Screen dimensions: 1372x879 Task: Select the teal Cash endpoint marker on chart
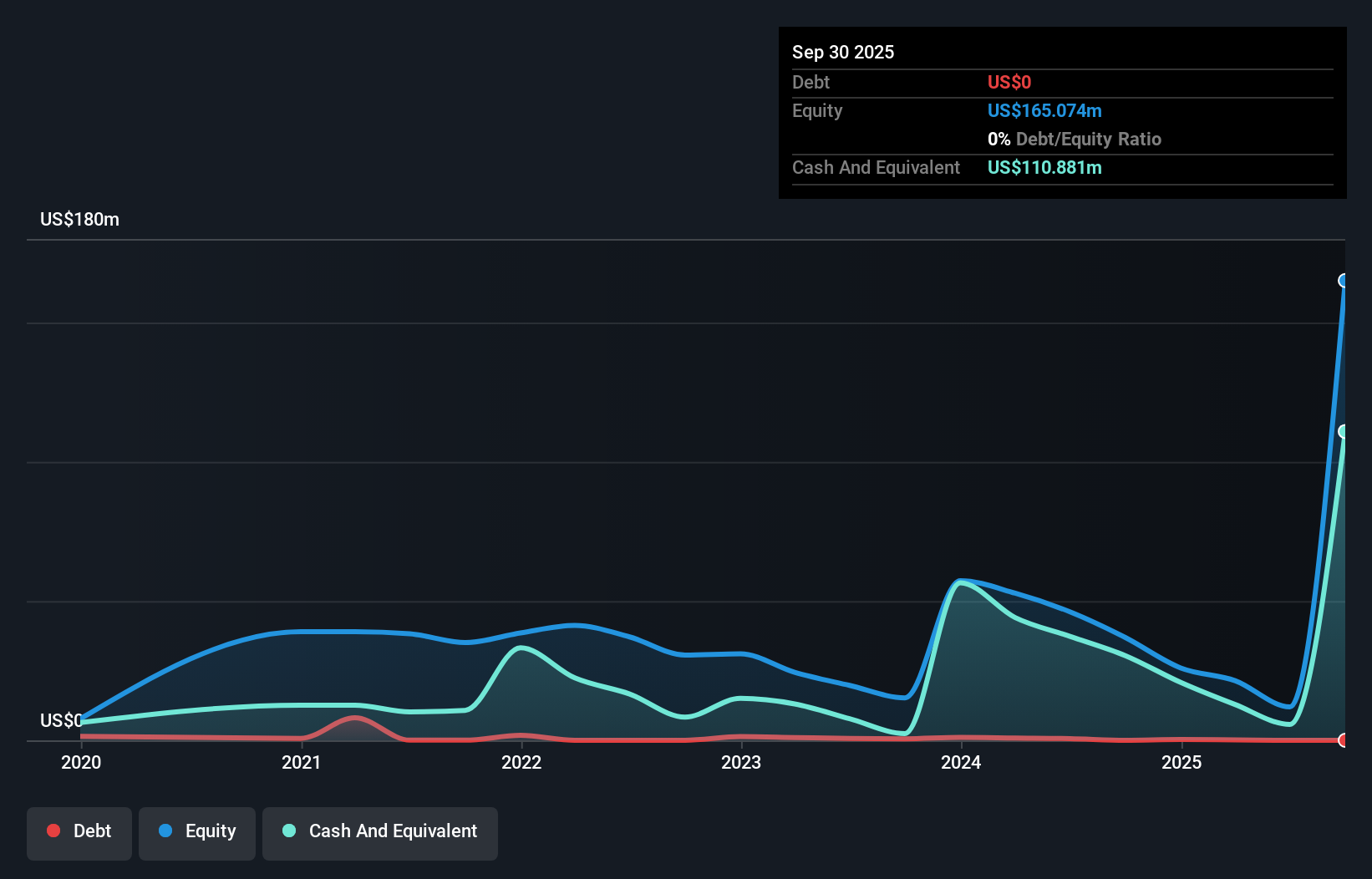[x=1344, y=431]
